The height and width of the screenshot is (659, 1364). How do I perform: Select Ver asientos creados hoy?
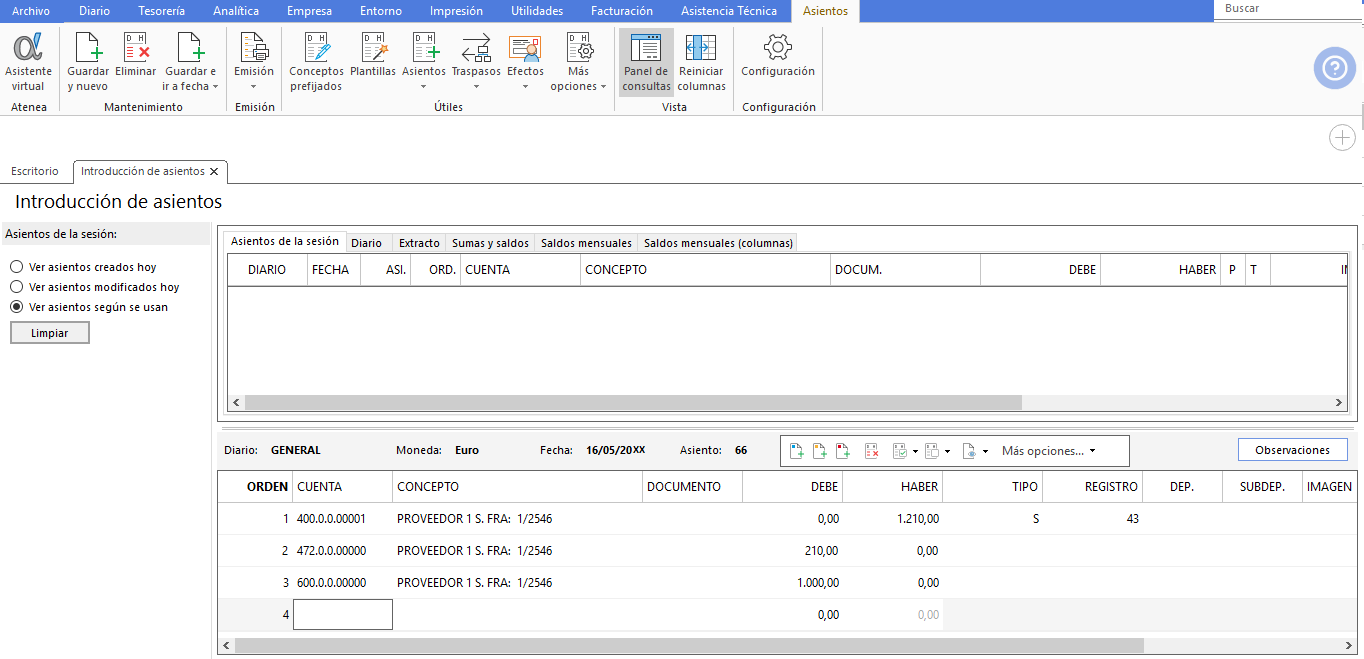click(16, 267)
